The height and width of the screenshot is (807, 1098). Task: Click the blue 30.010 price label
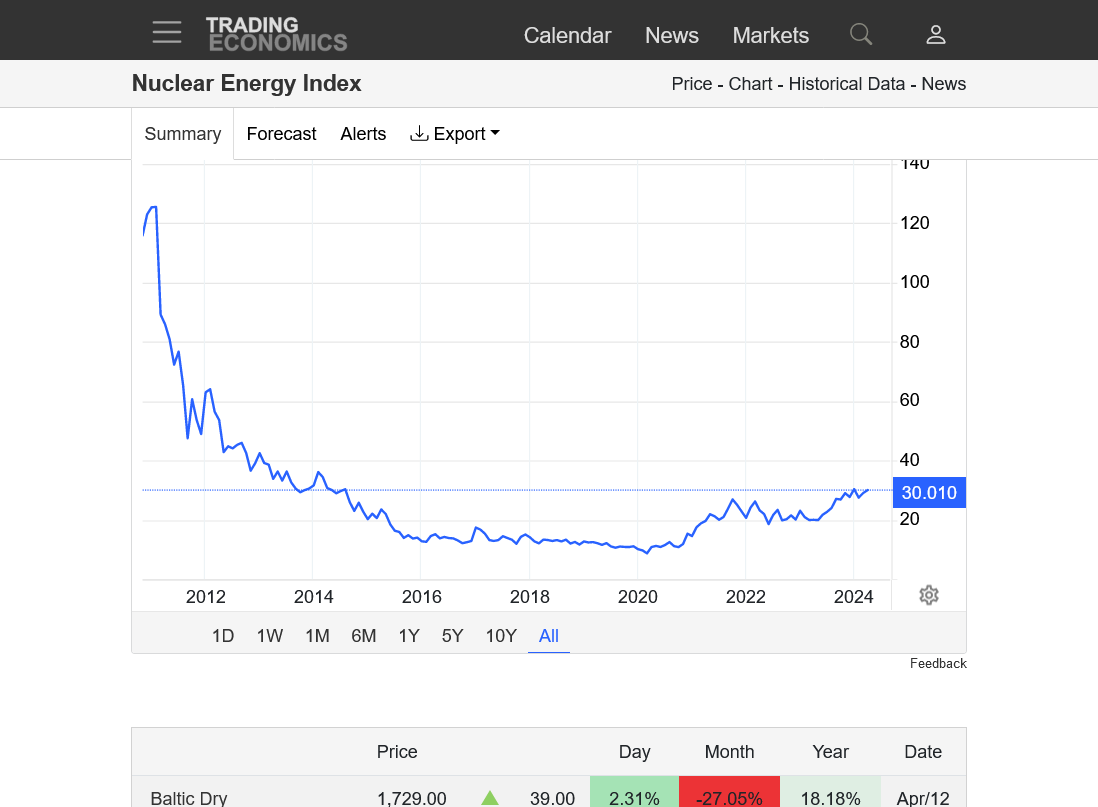(x=929, y=493)
